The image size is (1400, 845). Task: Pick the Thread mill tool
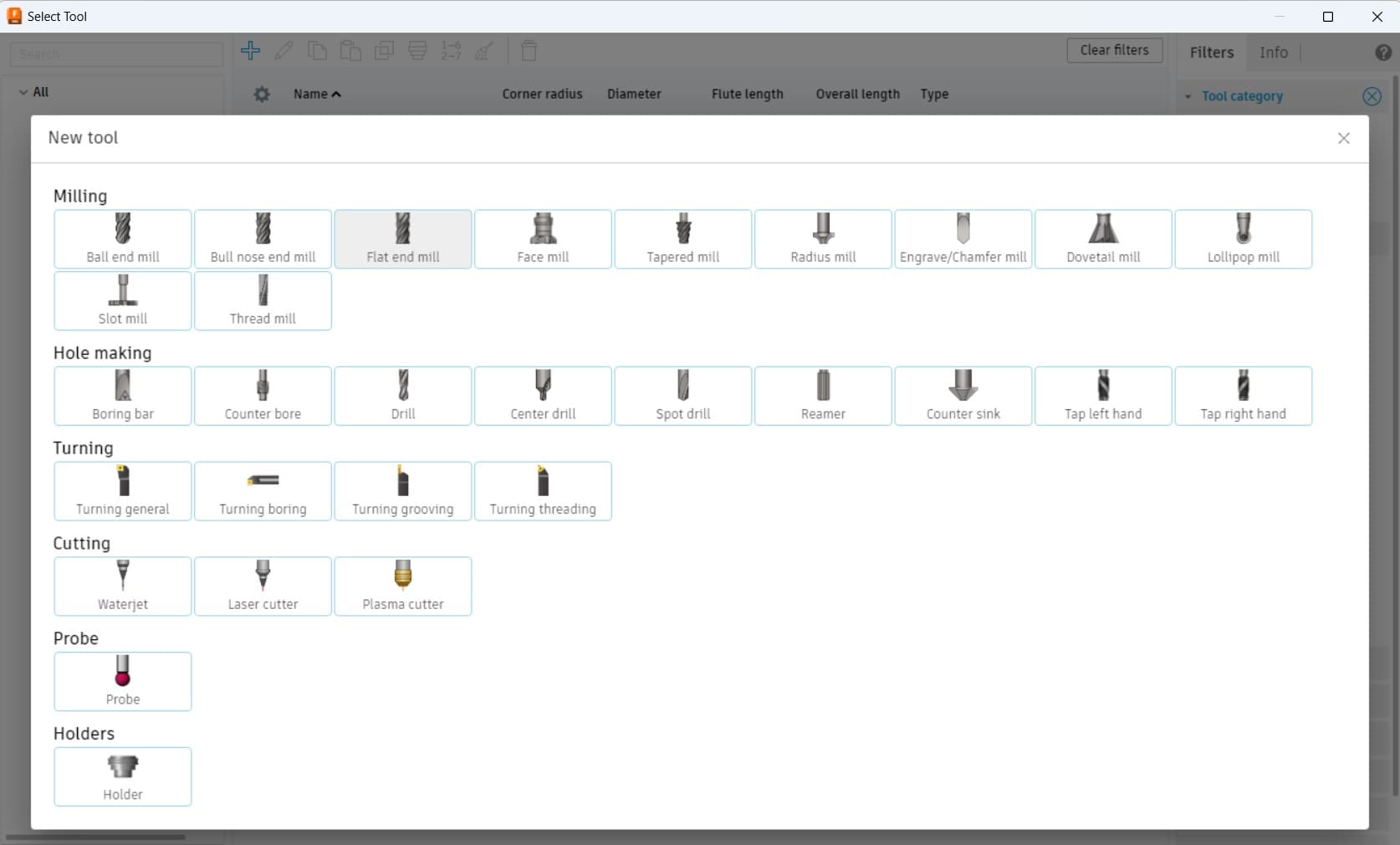click(263, 301)
